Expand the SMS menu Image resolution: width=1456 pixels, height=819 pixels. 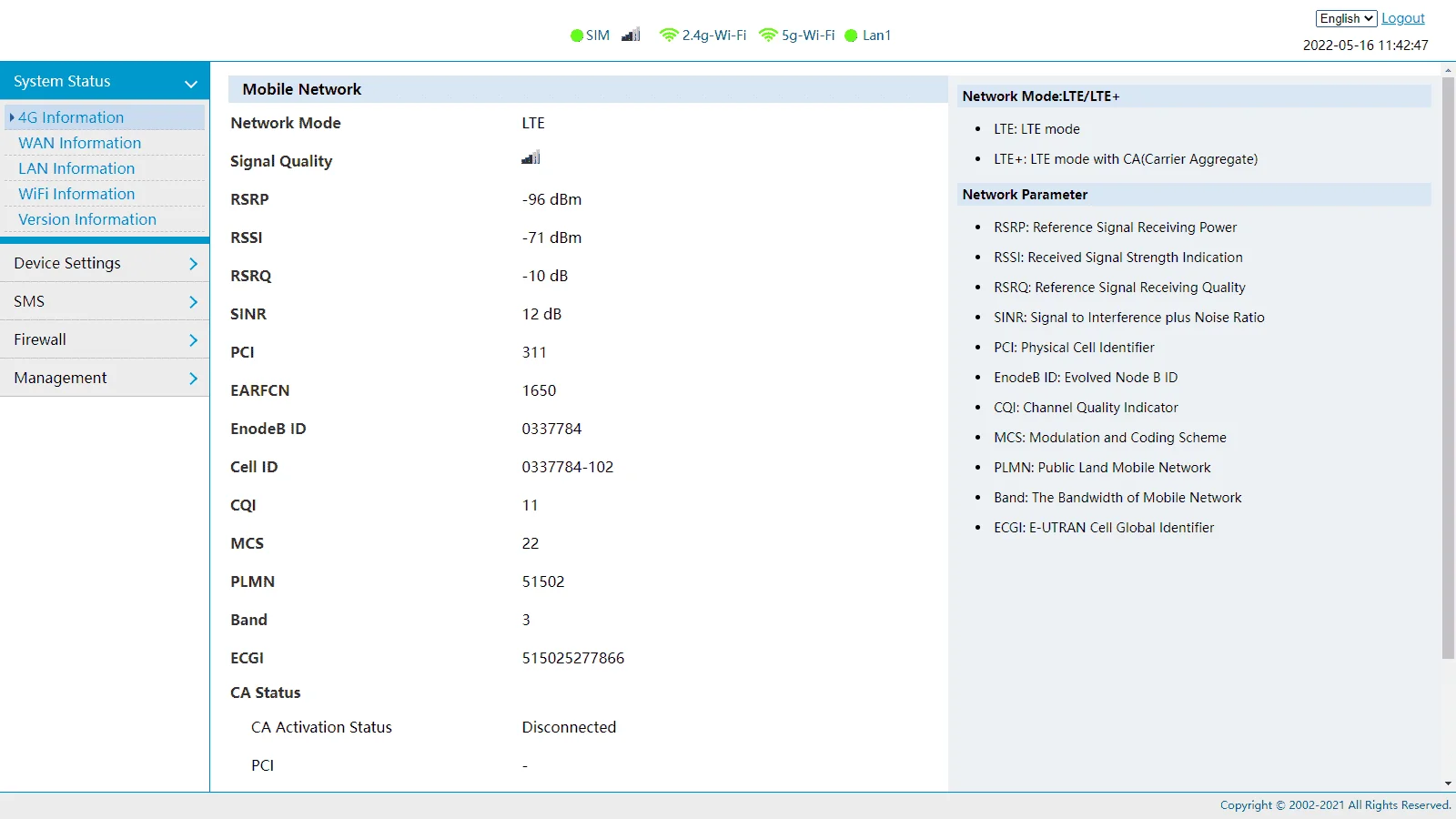click(105, 301)
